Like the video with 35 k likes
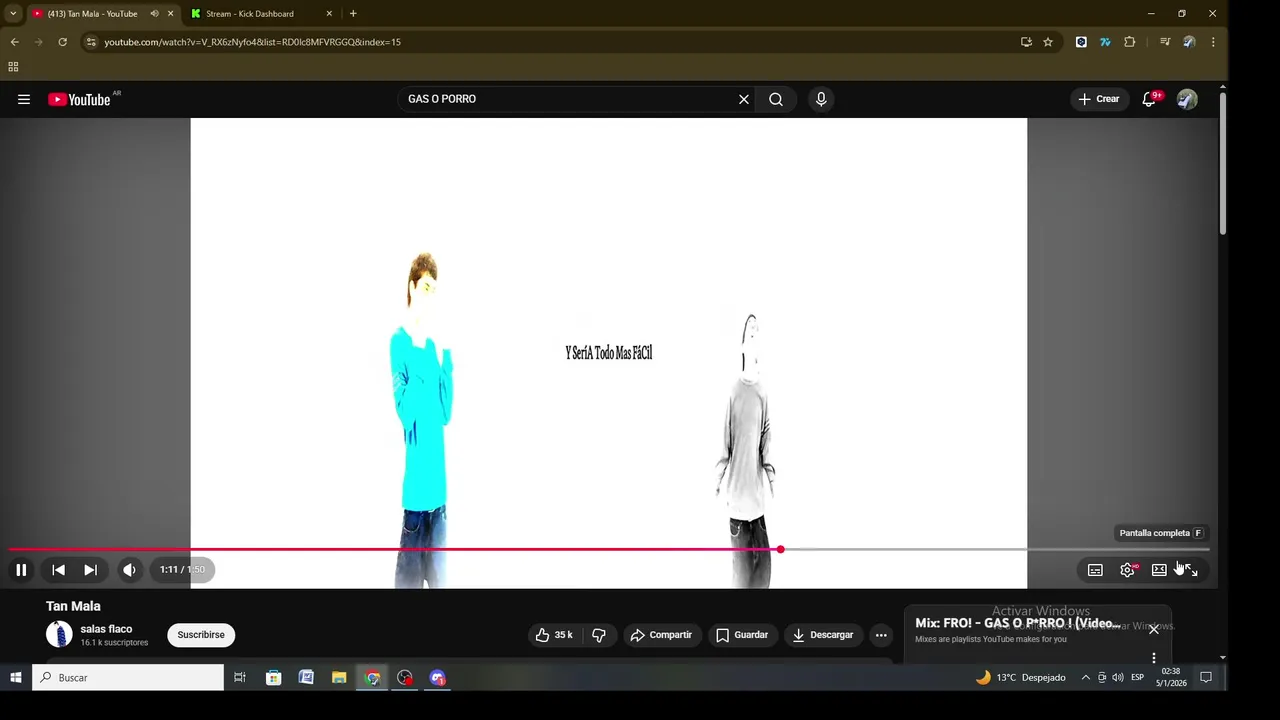This screenshot has height=720, width=1280. [x=554, y=635]
